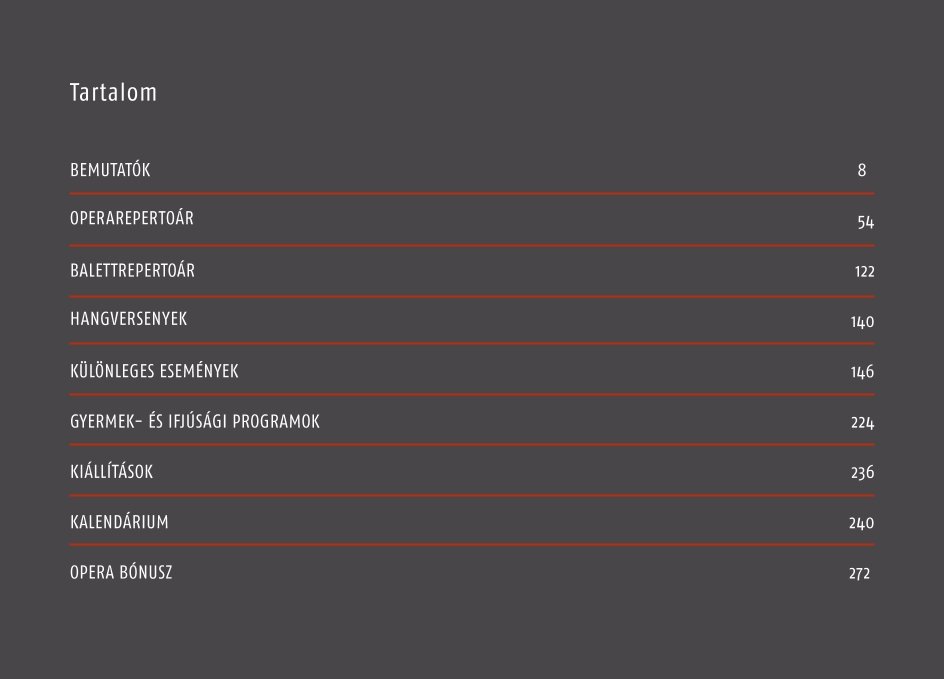Click the red line under BEMUTATÓK
Image resolution: width=944 pixels, height=679 pixels.
pos(472,194)
